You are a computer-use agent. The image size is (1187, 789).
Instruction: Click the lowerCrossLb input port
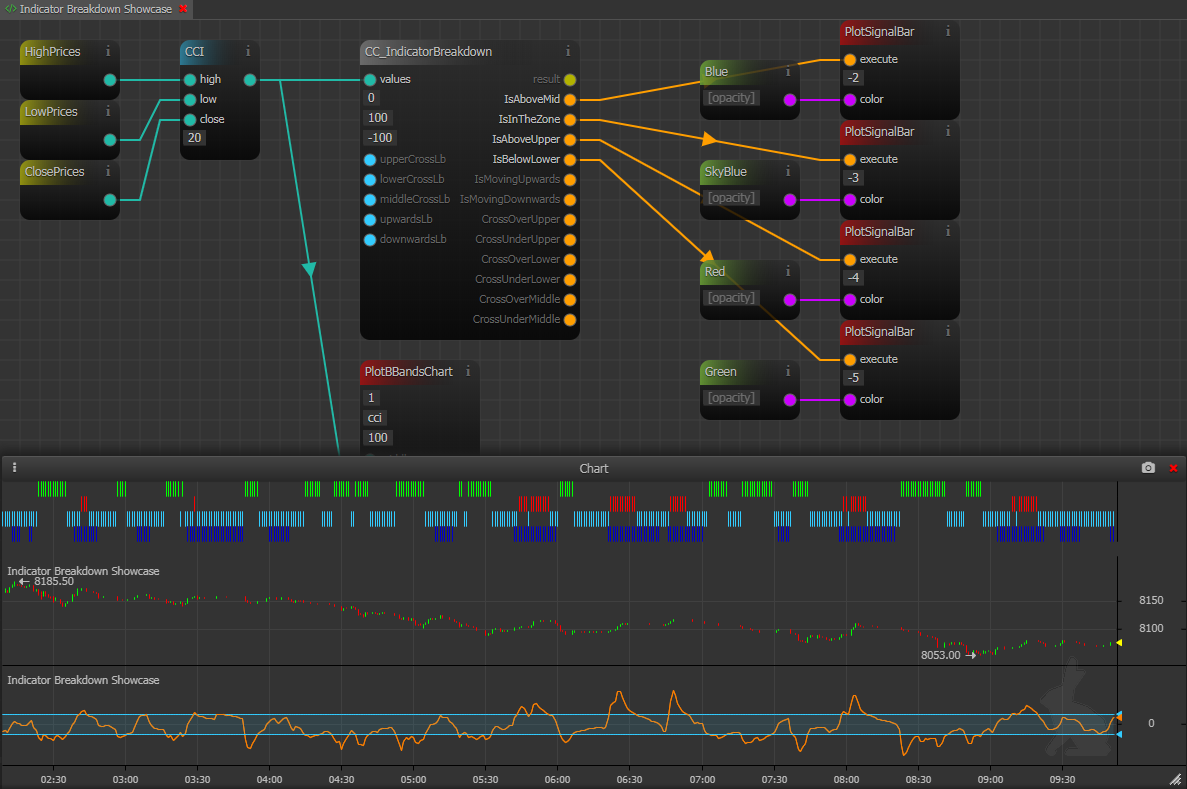click(370, 180)
